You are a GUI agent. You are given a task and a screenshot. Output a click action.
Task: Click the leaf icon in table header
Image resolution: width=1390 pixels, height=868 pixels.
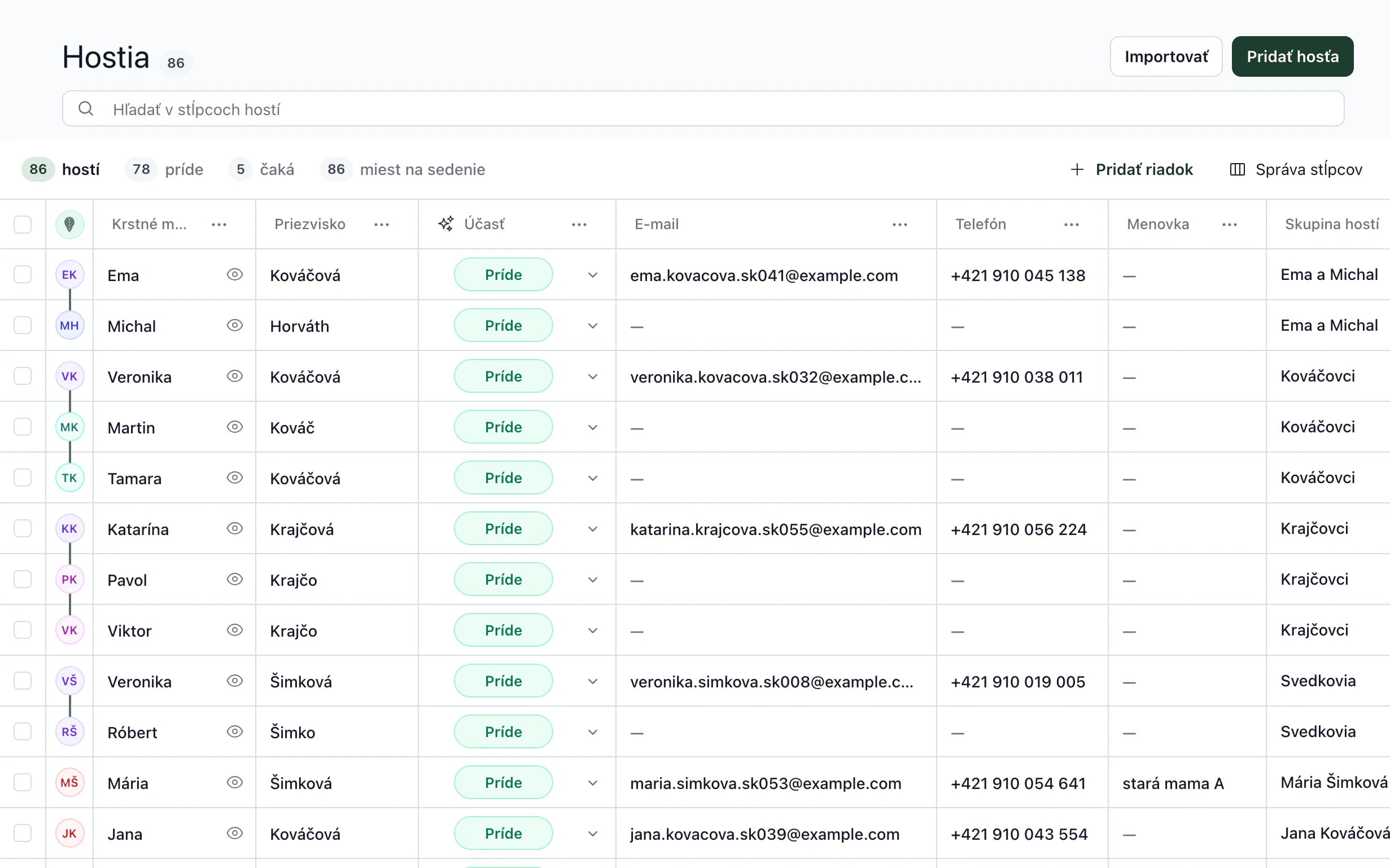(x=69, y=224)
